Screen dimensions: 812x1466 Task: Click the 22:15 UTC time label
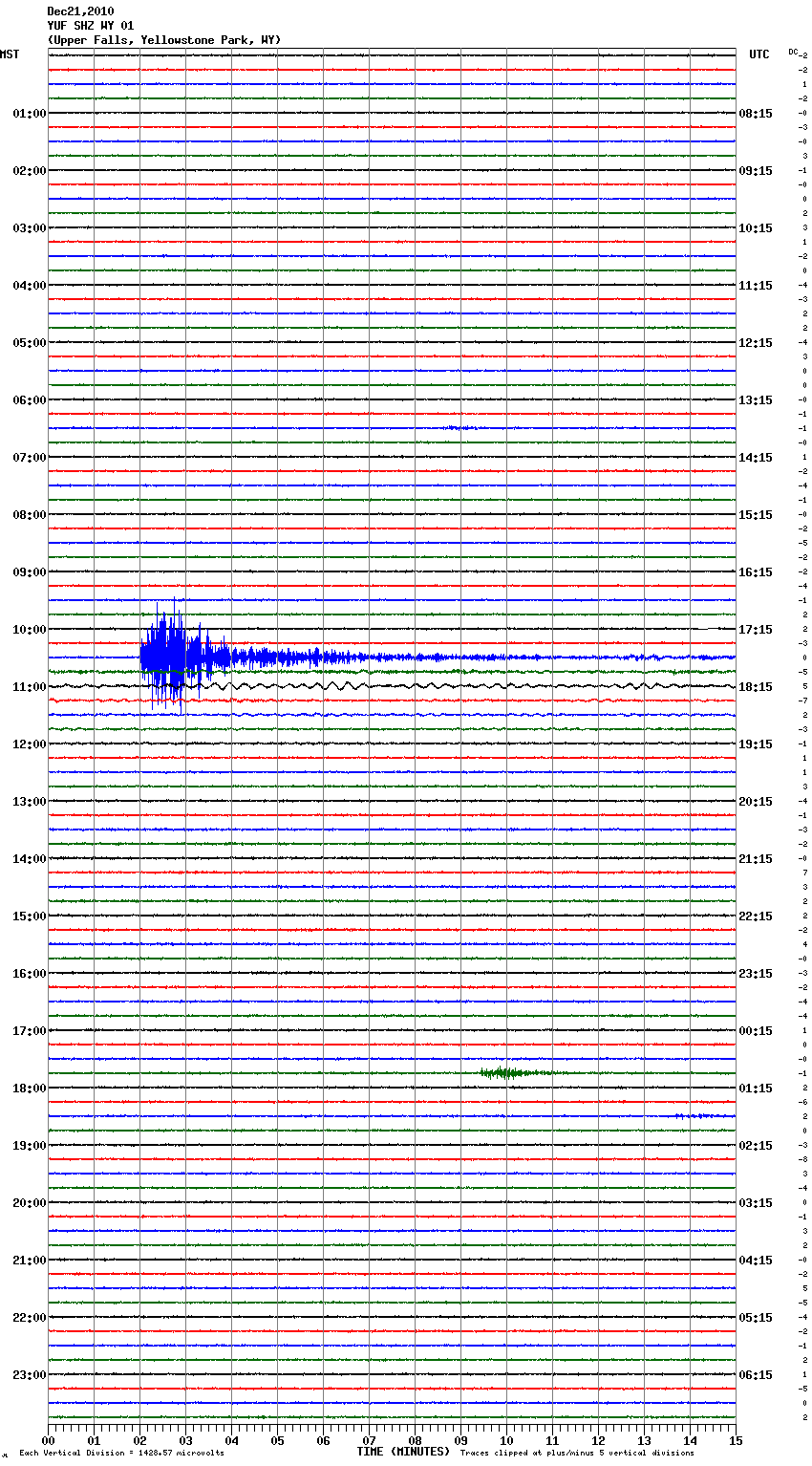[x=756, y=916]
